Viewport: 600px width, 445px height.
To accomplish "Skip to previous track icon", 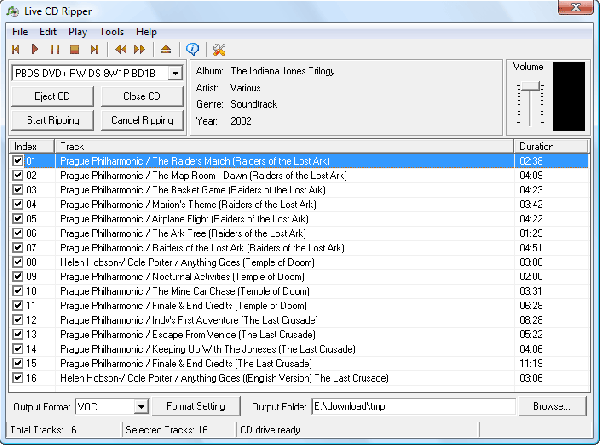I will click(16, 49).
